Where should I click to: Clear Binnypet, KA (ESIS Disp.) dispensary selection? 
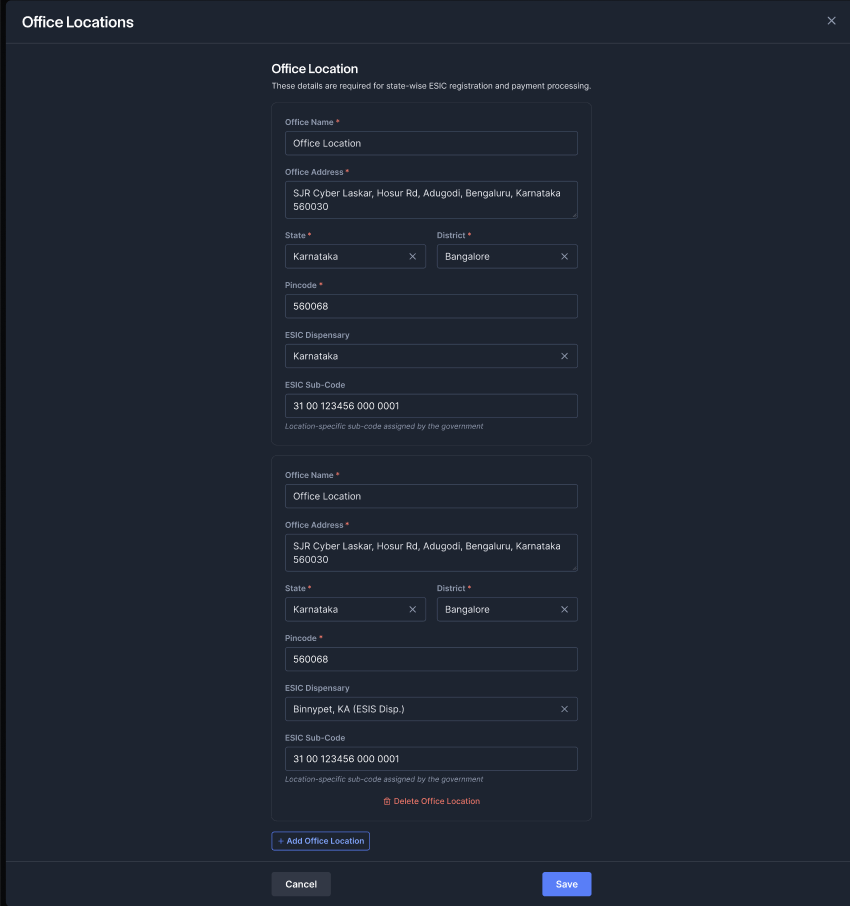click(x=564, y=709)
